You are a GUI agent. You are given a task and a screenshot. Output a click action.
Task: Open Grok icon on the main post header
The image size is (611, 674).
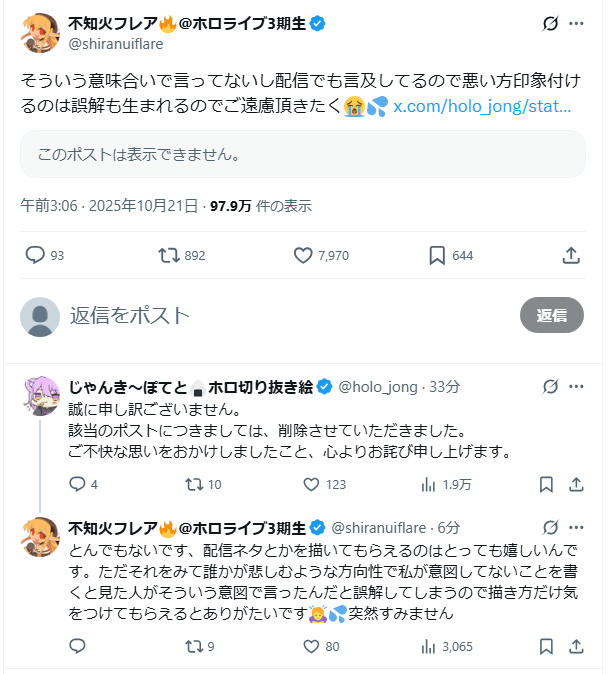549,23
